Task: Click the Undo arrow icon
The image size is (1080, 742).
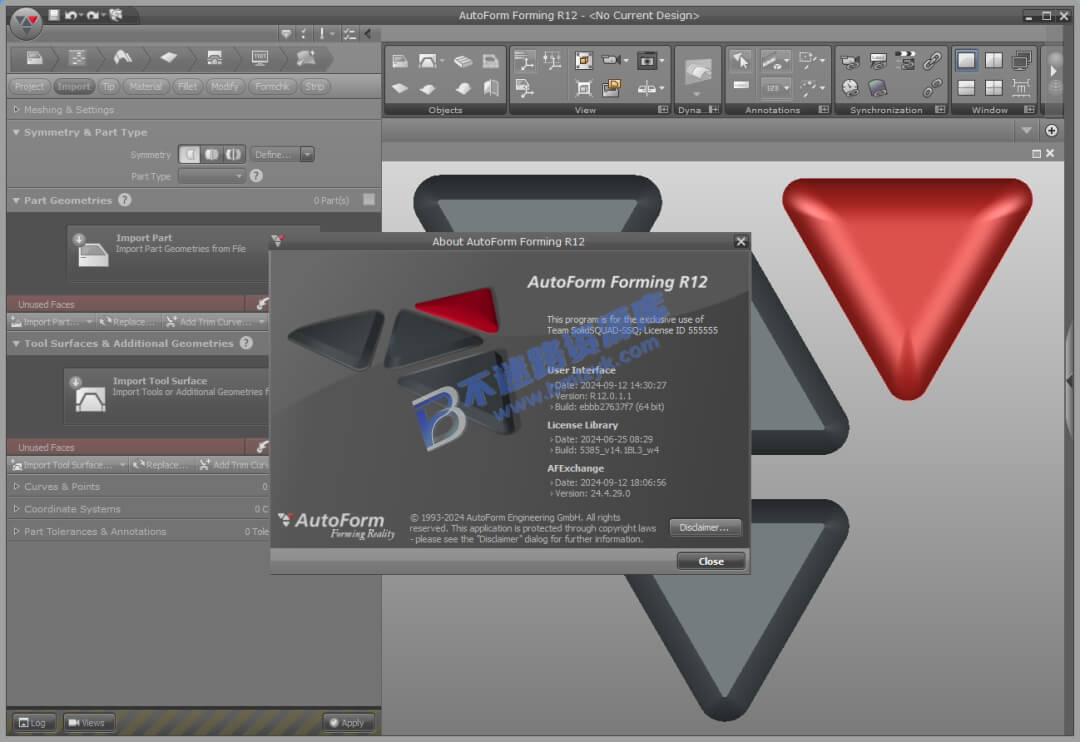Action: (70, 14)
